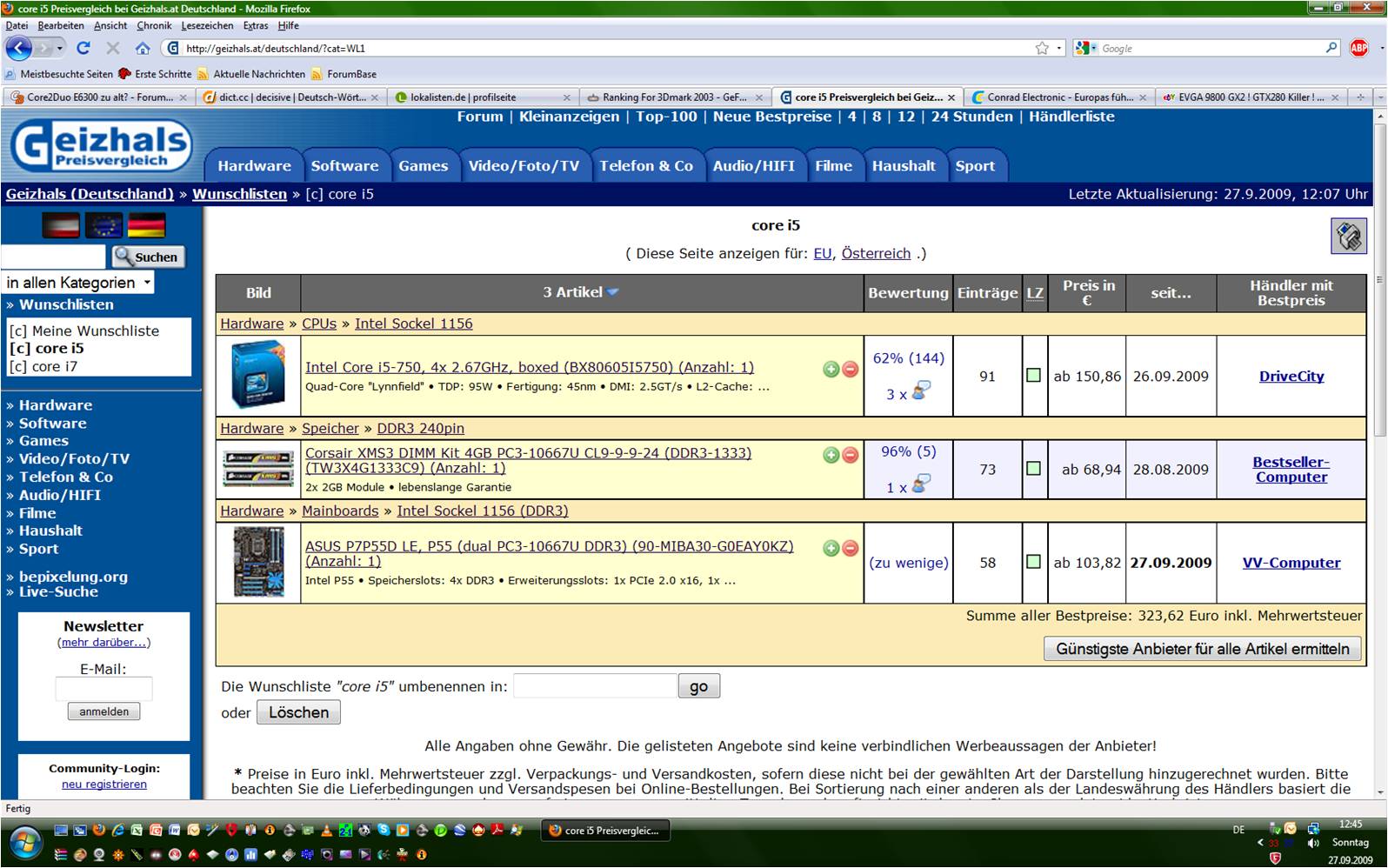Screen dimensions: 1388x868
Task: Click the ASUS mainboard thumbnail
Action: click(x=258, y=562)
